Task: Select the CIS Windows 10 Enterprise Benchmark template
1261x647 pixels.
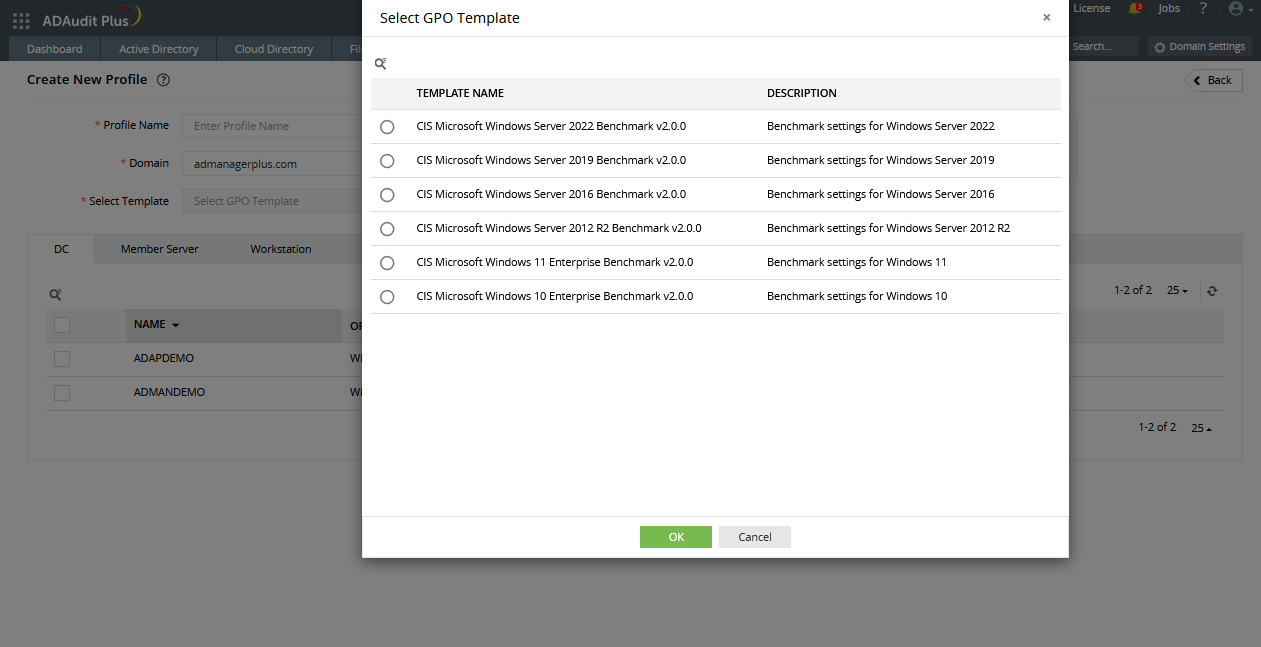Action: point(387,296)
